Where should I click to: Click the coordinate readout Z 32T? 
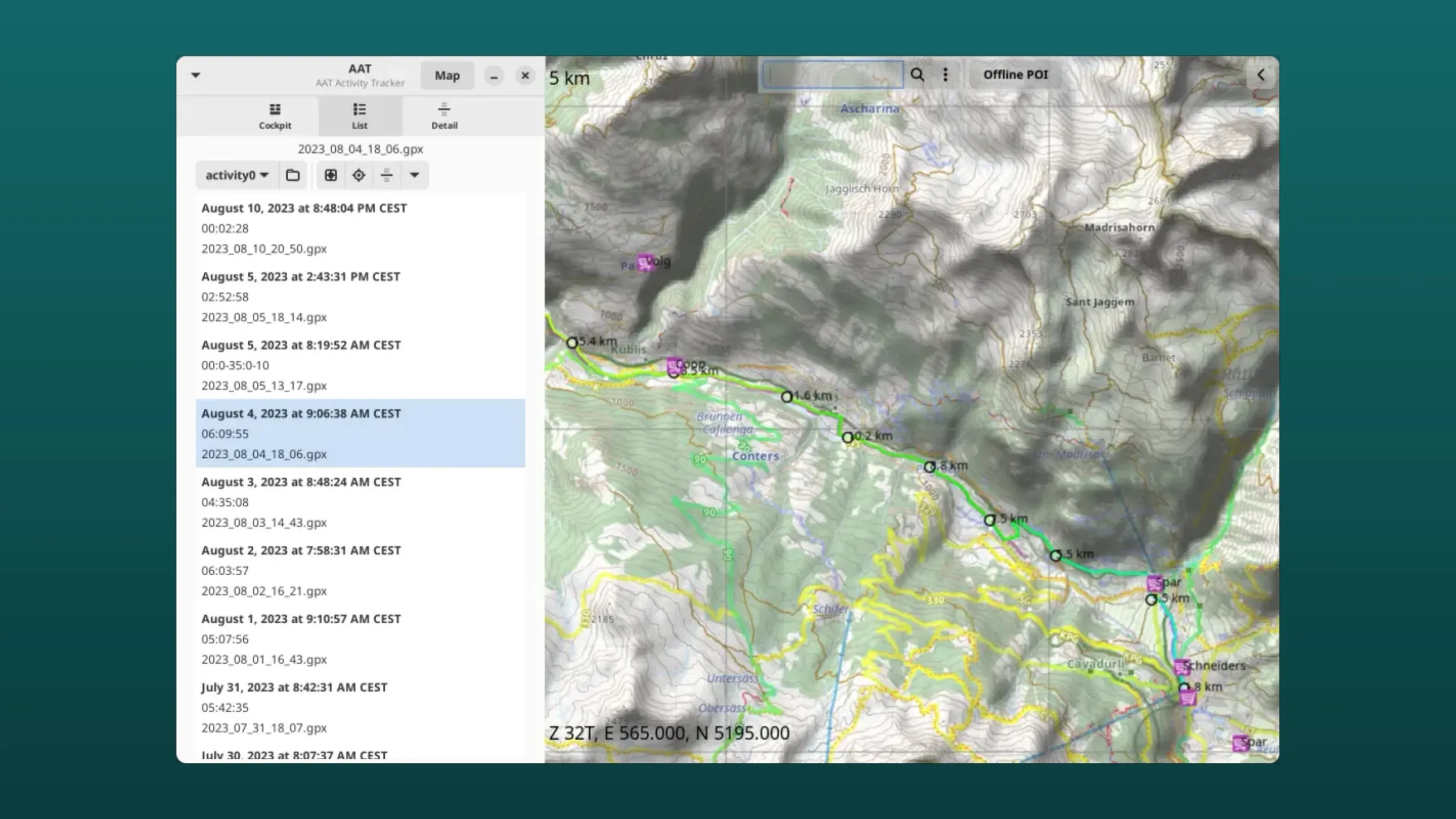click(669, 733)
